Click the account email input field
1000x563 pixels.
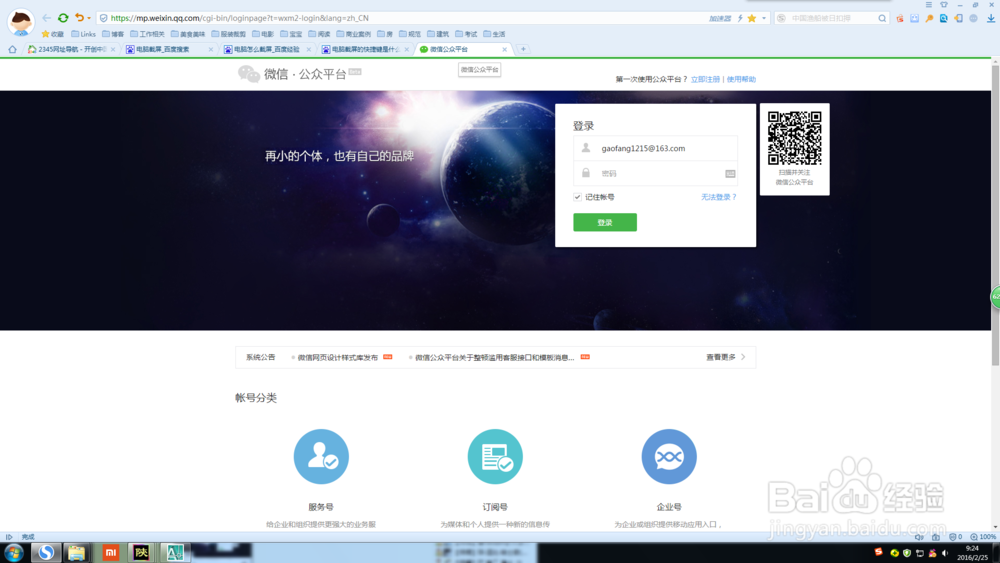(x=656, y=148)
